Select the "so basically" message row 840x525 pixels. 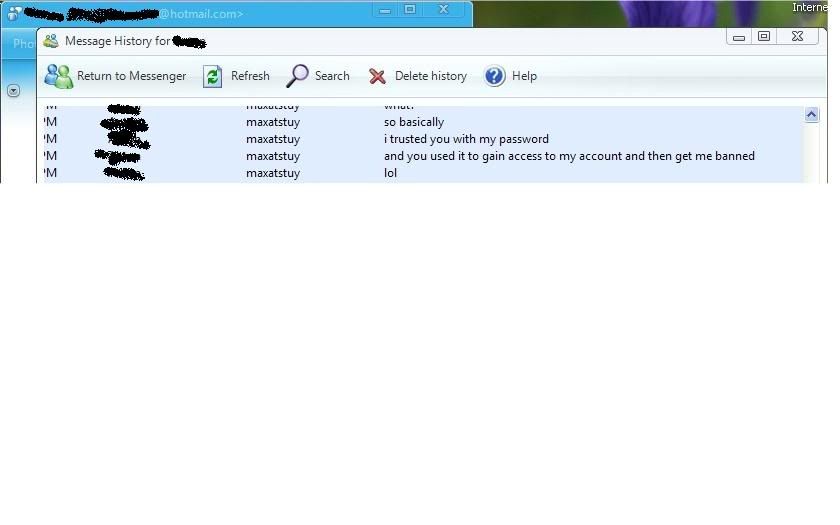pos(414,122)
